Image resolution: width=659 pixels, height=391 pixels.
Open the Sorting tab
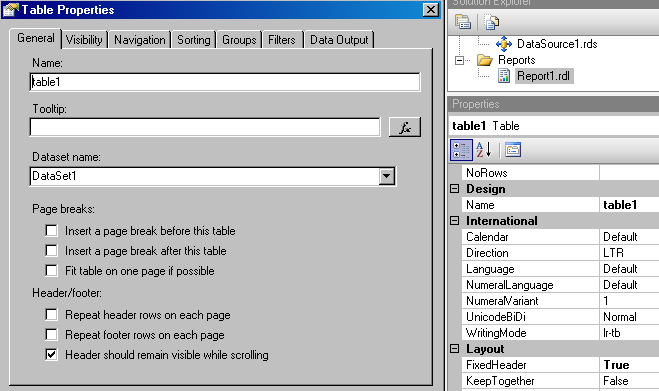[x=194, y=40]
